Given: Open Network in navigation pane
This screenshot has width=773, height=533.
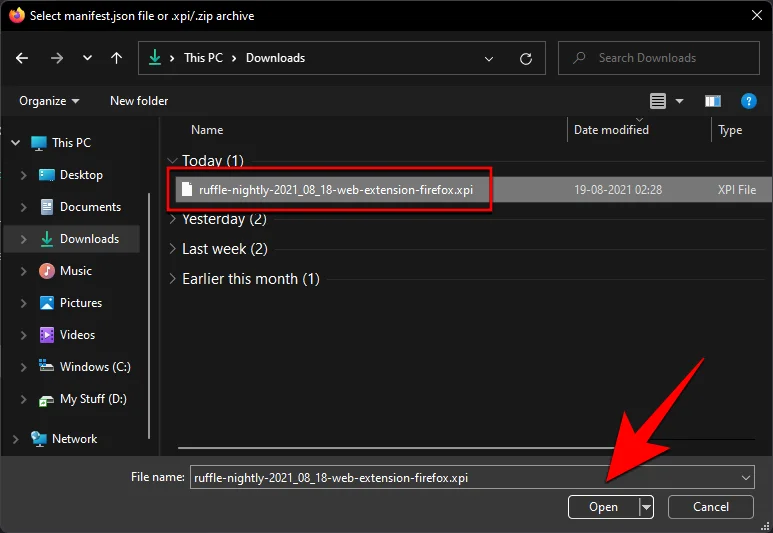Looking at the screenshot, I should [x=74, y=439].
